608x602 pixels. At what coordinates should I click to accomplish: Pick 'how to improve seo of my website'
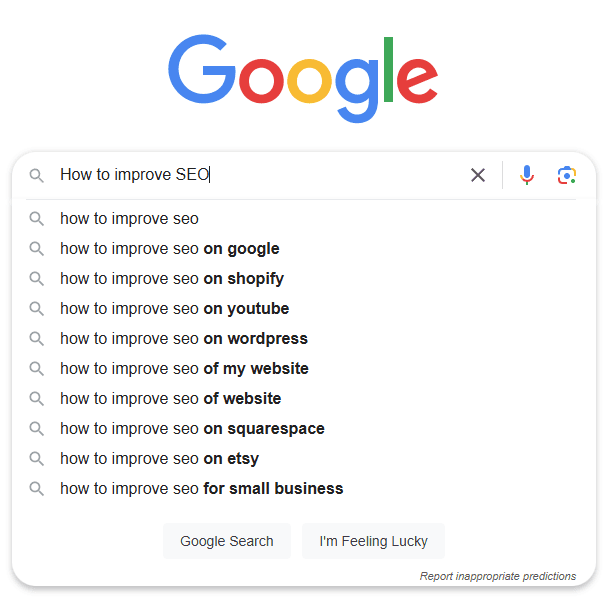[x=184, y=369]
